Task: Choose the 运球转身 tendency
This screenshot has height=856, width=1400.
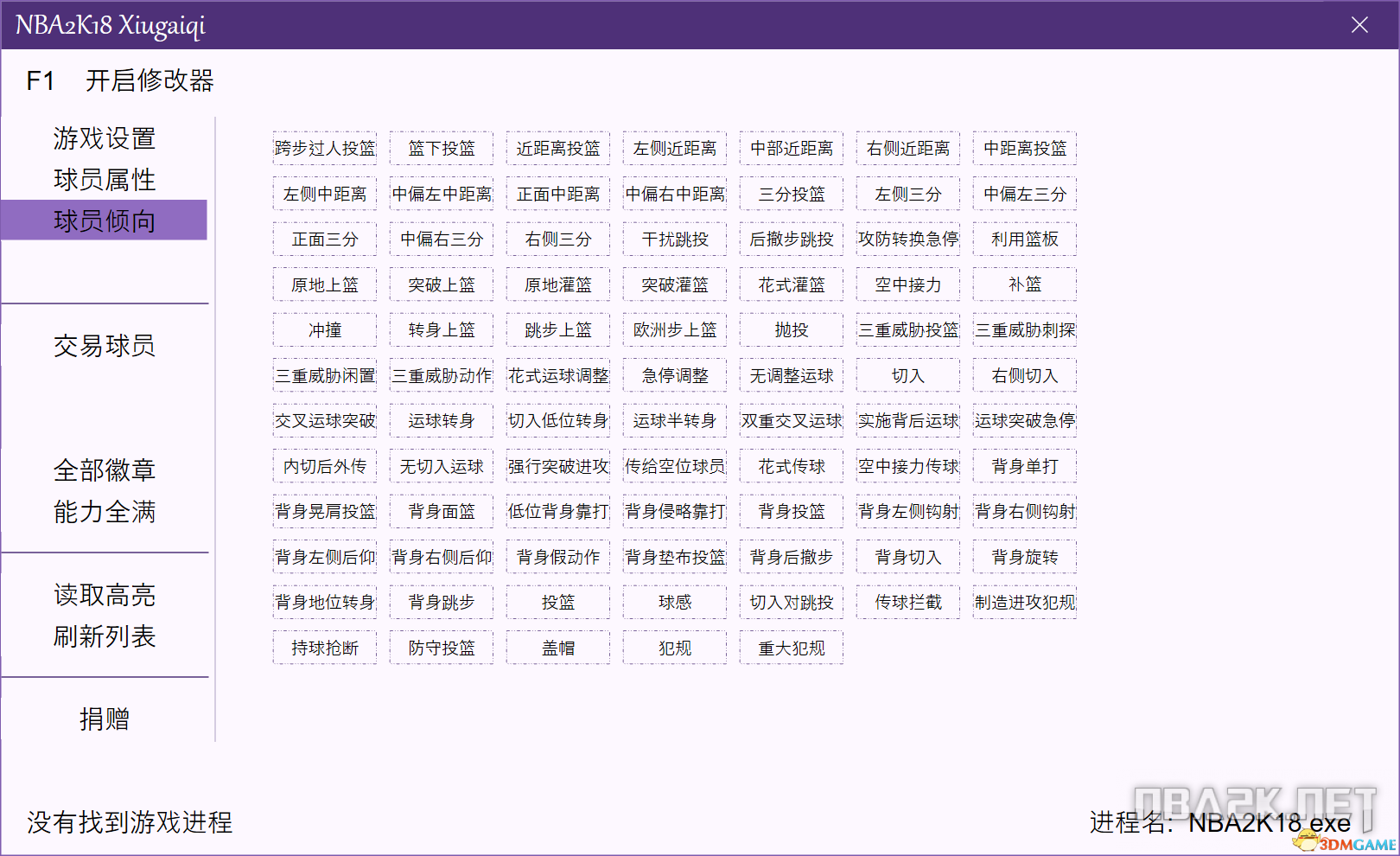Action: 442,420
